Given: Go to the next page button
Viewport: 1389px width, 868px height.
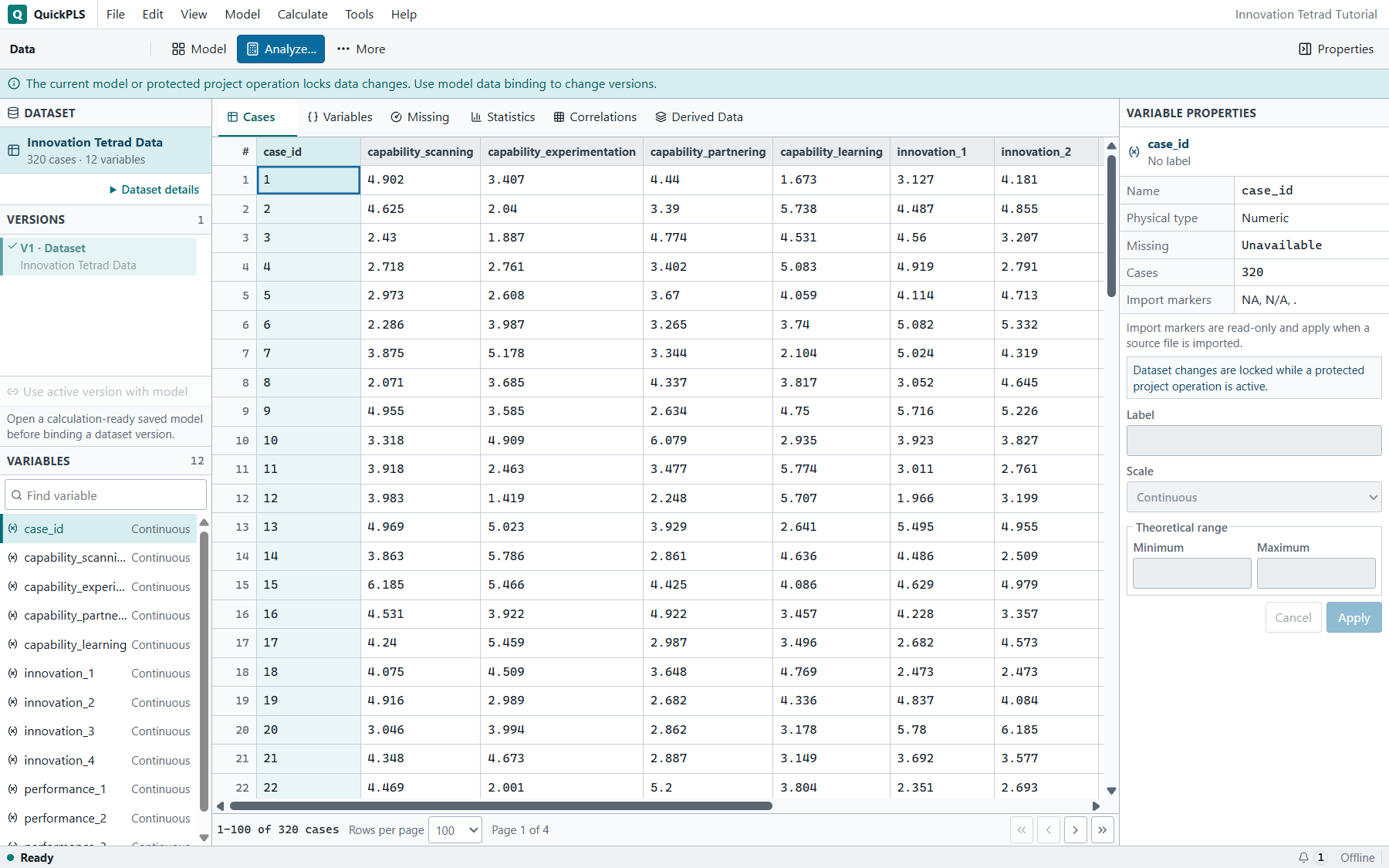Looking at the screenshot, I should pos(1076,830).
